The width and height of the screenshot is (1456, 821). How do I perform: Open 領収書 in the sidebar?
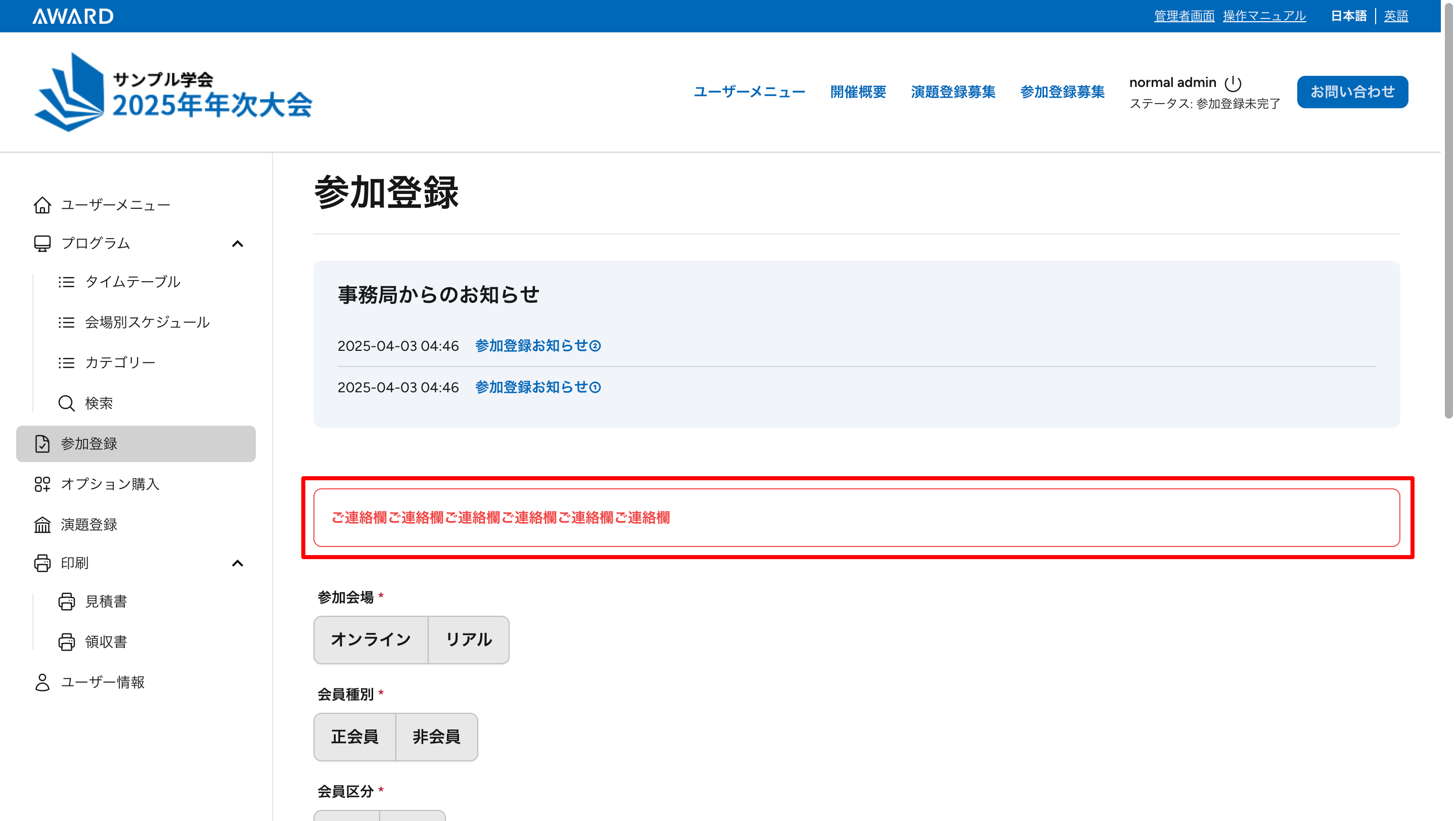[106, 643]
